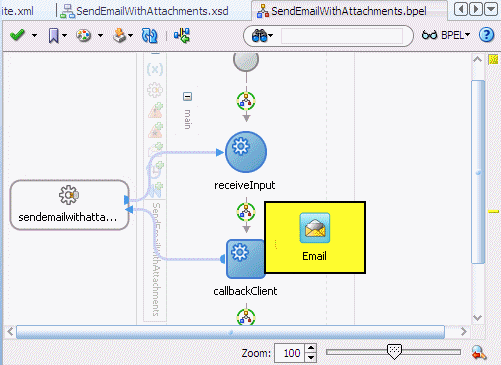Click the refresh arrows toolbar icon

(149, 35)
